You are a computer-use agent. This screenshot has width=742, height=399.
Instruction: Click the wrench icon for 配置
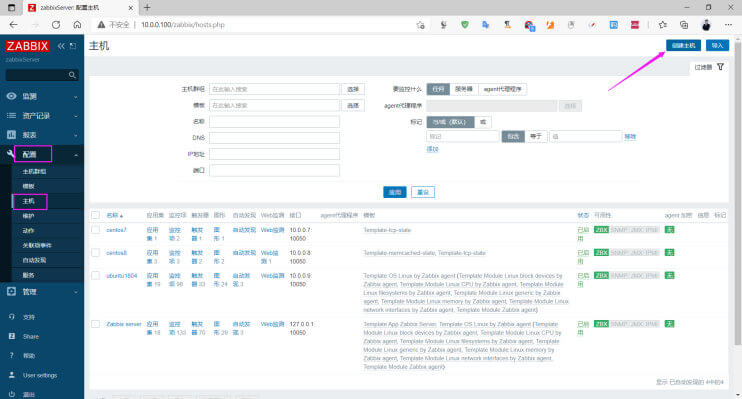pos(11,154)
